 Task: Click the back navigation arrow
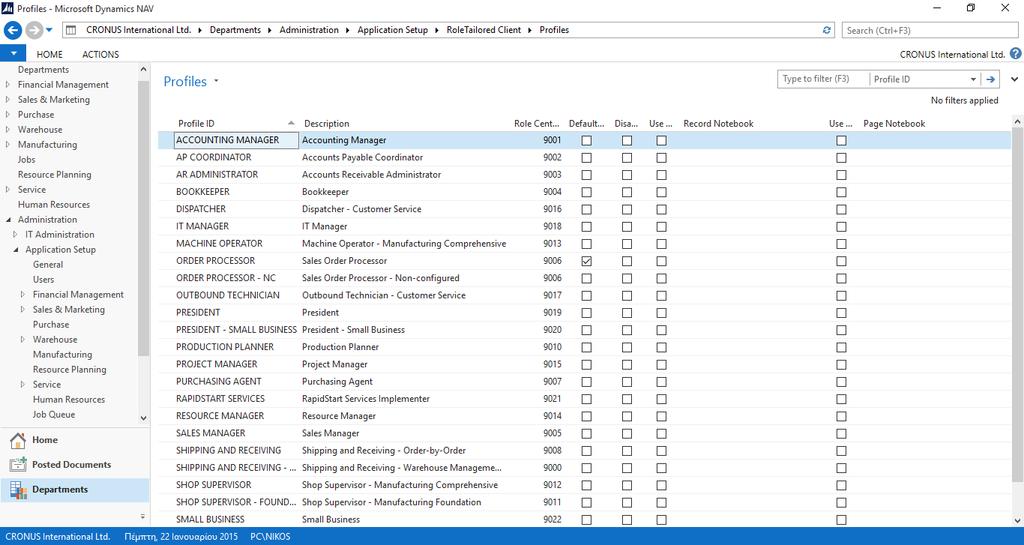[x=13, y=30]
